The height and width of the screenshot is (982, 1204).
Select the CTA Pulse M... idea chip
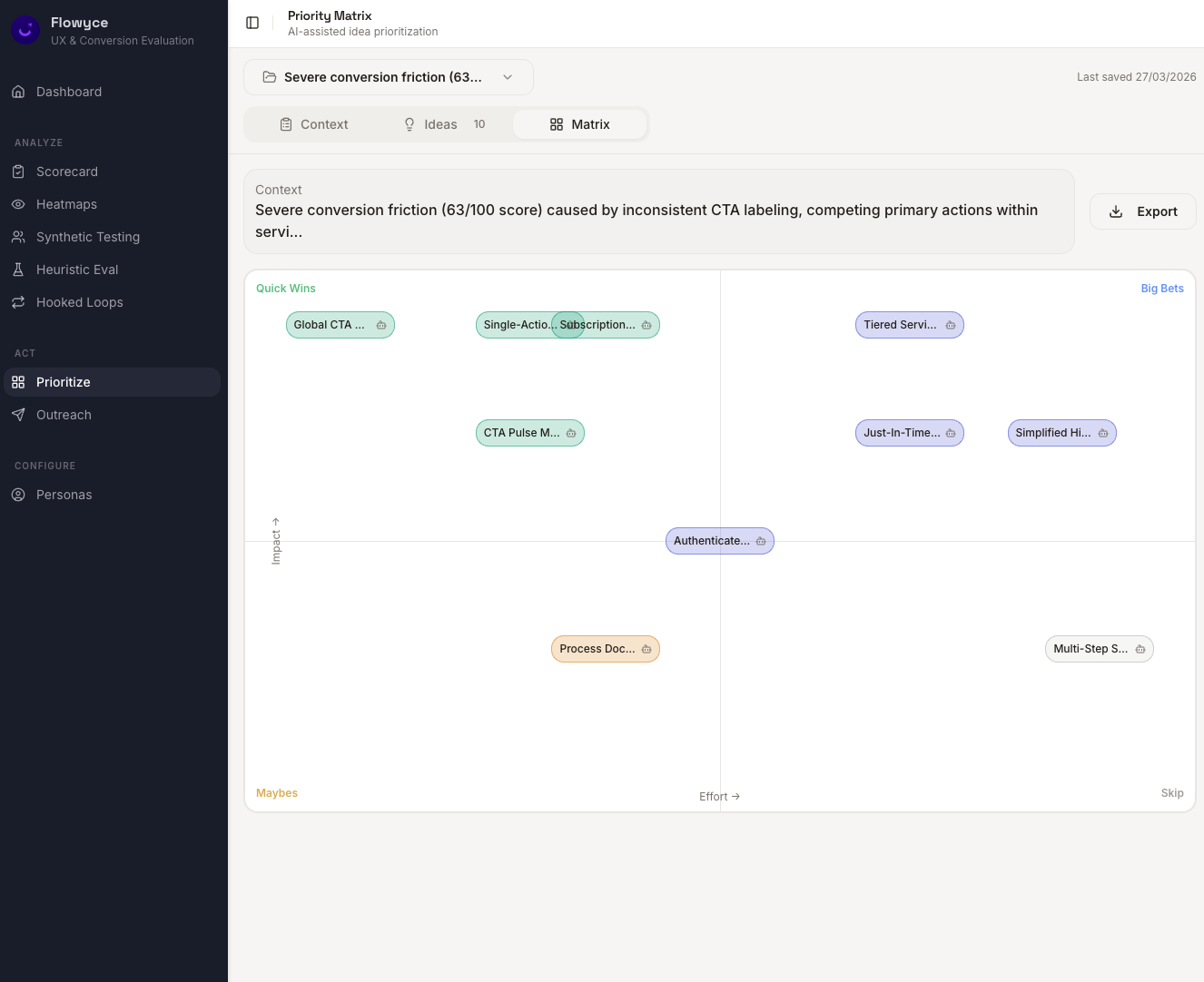530,433
